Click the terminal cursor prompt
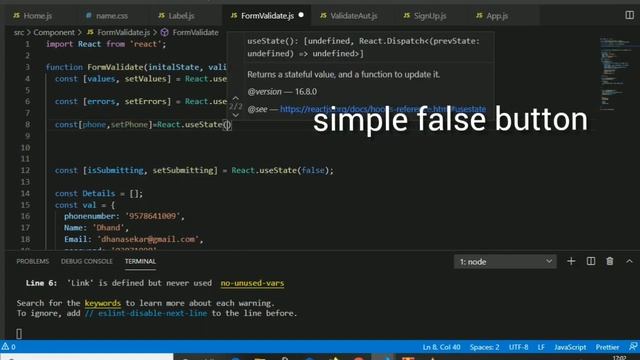Screen dimensions: 640x360 click(x=19, y=333)
